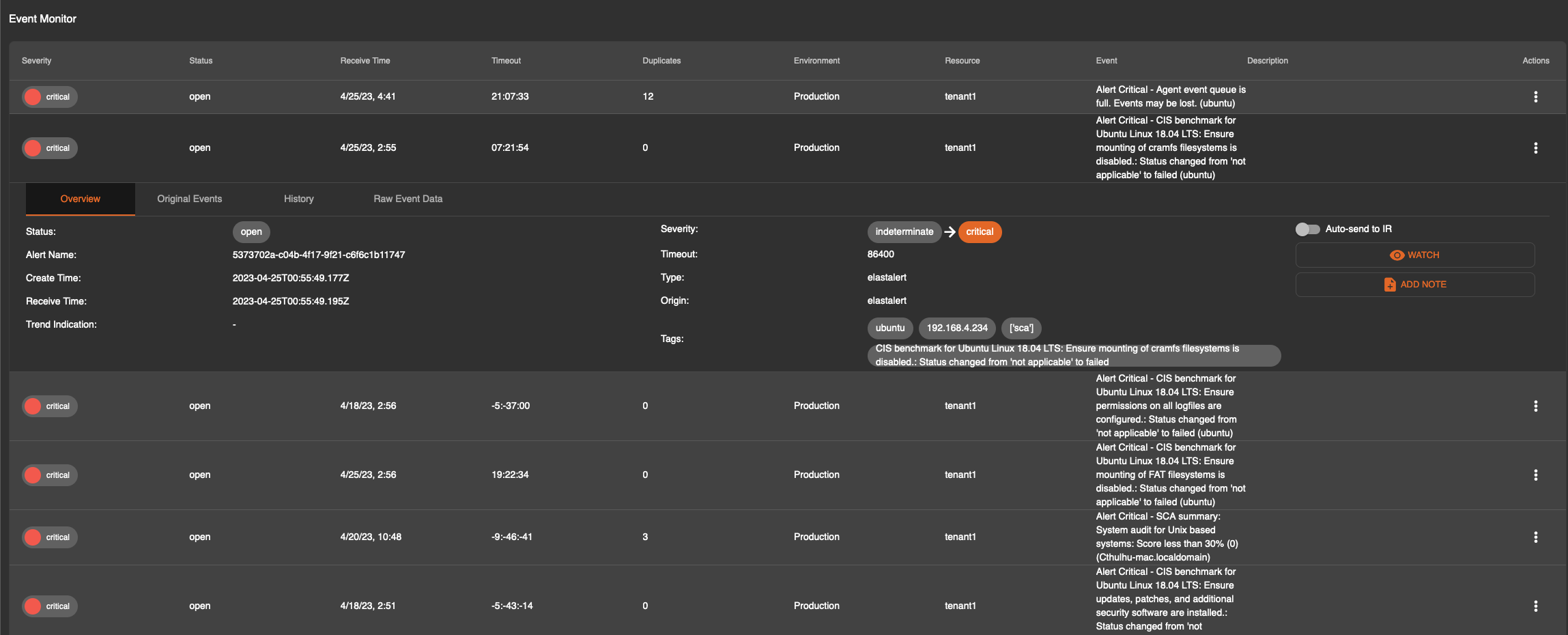Click the ADD NOTE button
Image resolution: width=1568 pixels, height=635 pixels.
[1415, 284]
